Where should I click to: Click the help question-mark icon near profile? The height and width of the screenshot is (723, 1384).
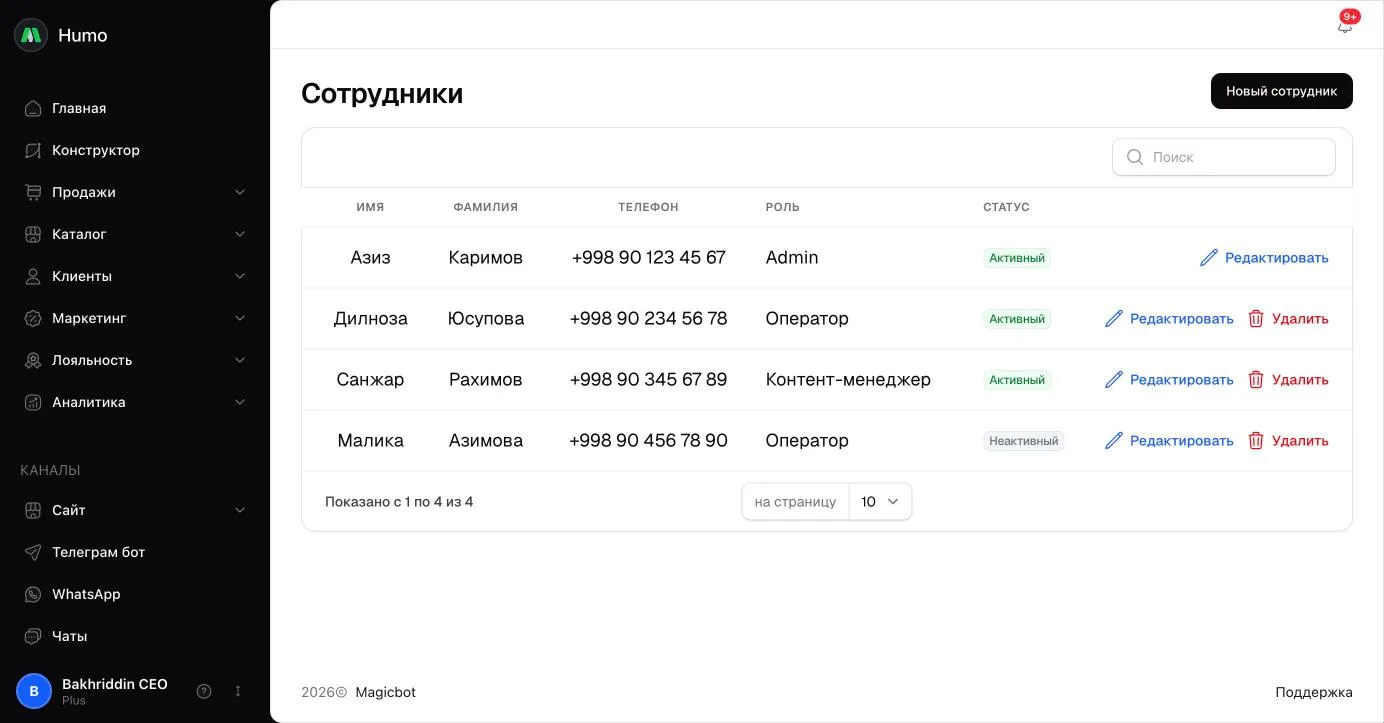[x=204, y=691]
